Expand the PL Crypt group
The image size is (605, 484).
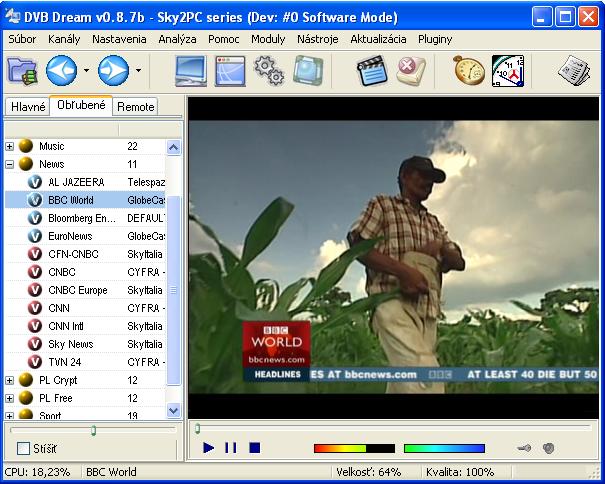click(10, 381)
